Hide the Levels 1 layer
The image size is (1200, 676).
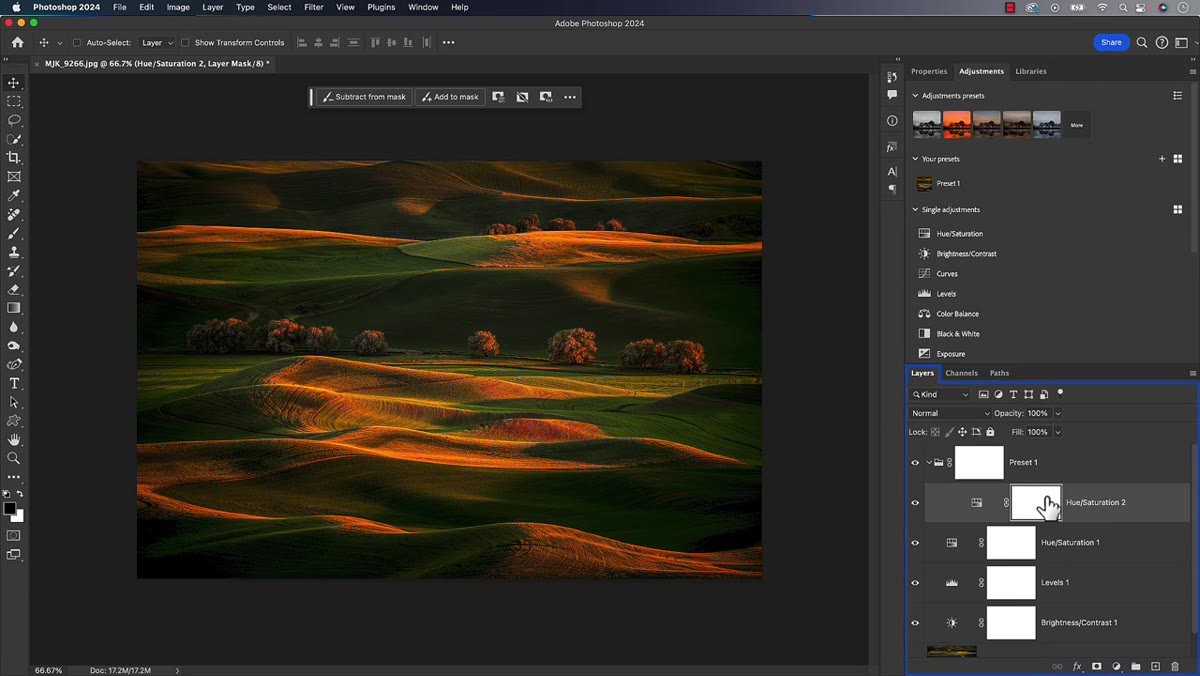point(915,582)
